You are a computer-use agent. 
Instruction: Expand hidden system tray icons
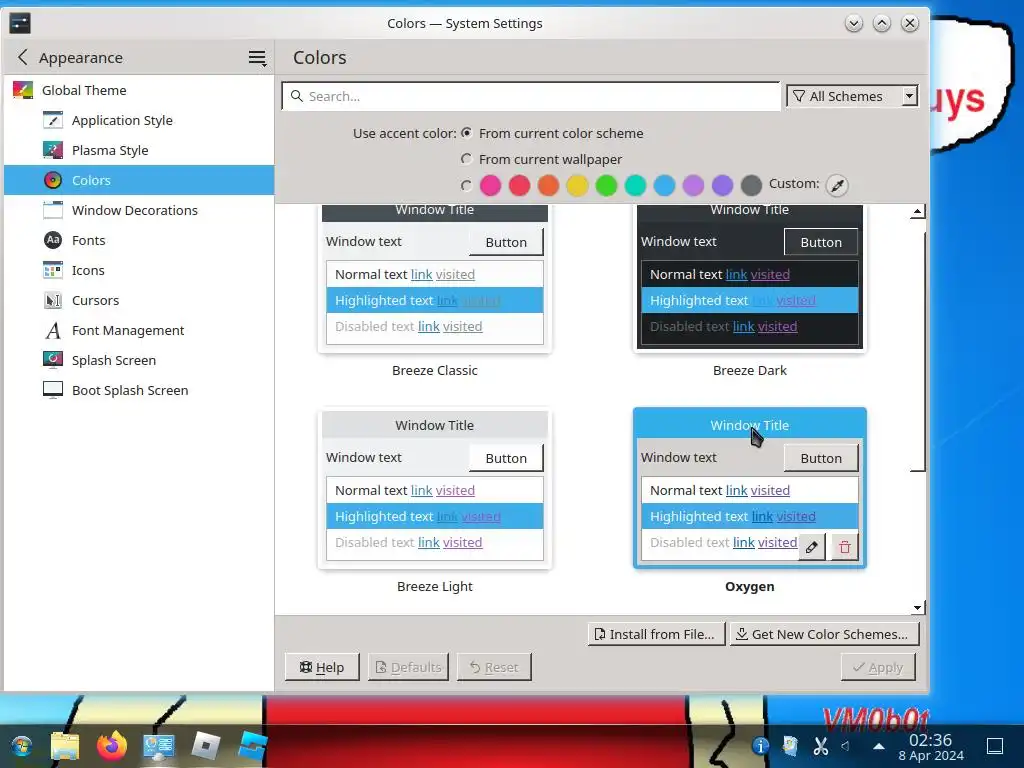[879, 746]
